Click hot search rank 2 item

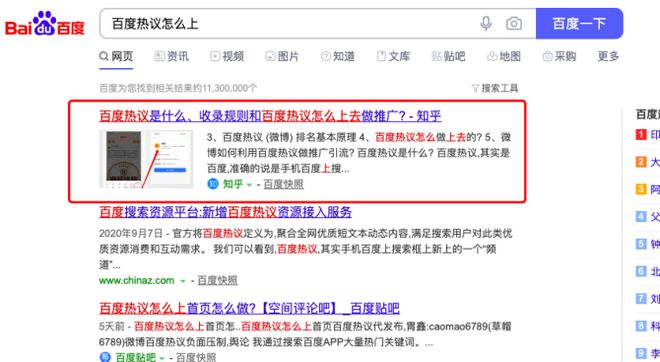point(647,162)
